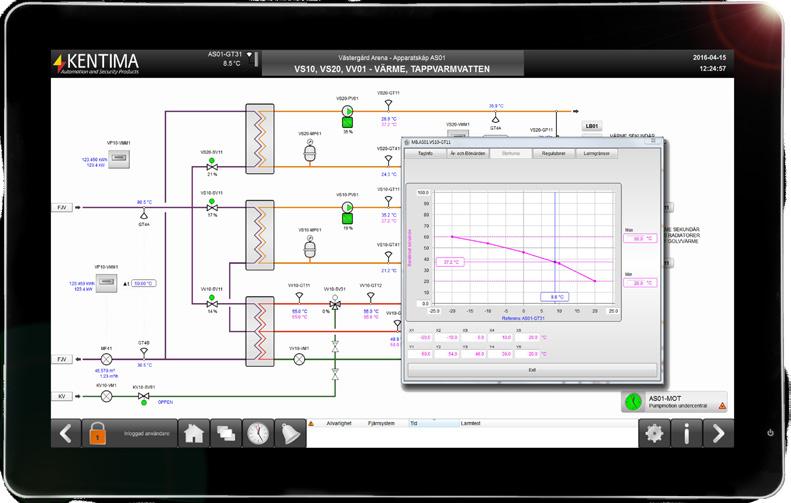Click the FJV supply label button
The image size is (791, 503).
tap(62, 207)
